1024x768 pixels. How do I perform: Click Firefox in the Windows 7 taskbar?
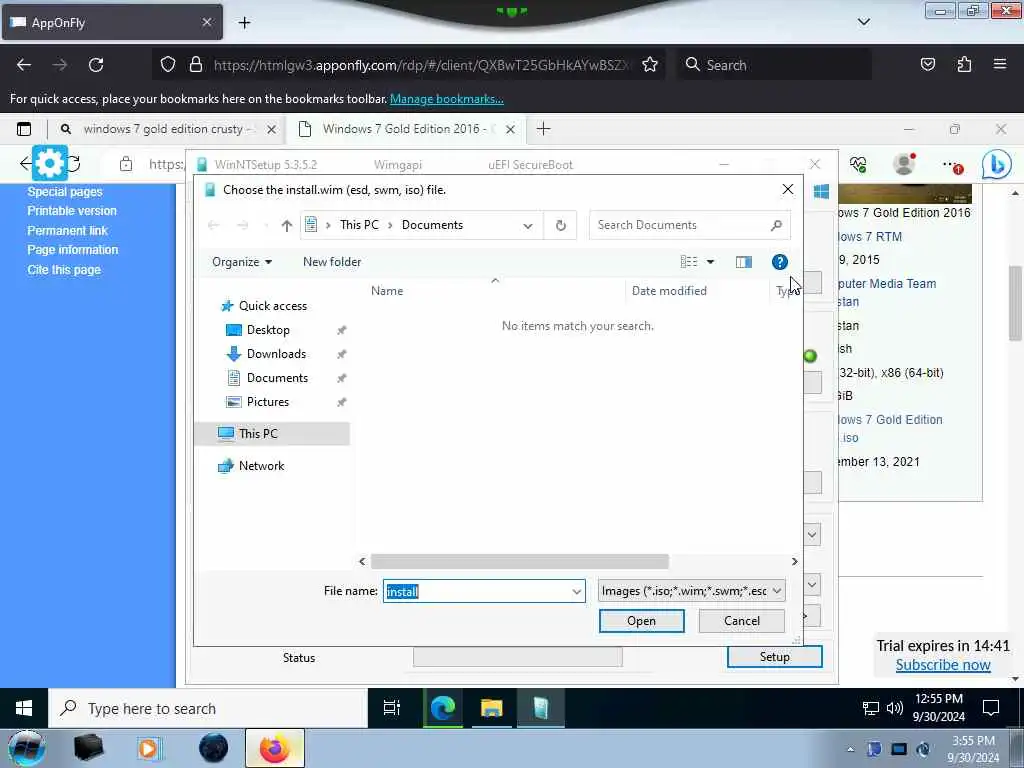[275, 748]
